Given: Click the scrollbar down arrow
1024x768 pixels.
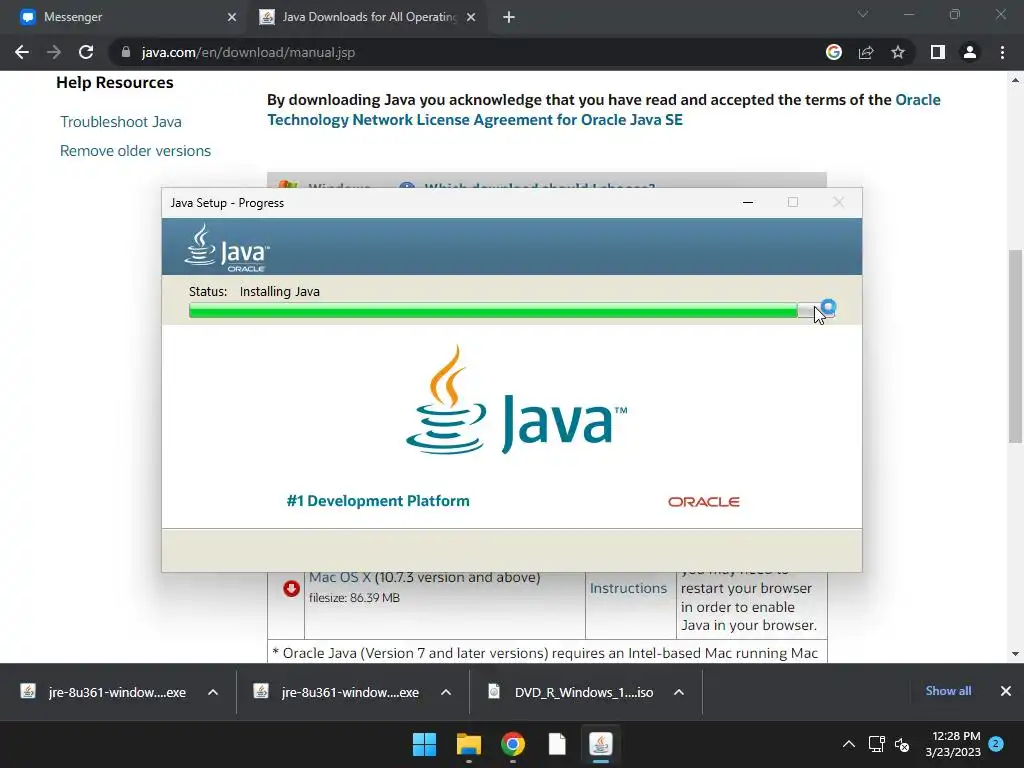Looking at the screenshot, I should (1016, 654).
